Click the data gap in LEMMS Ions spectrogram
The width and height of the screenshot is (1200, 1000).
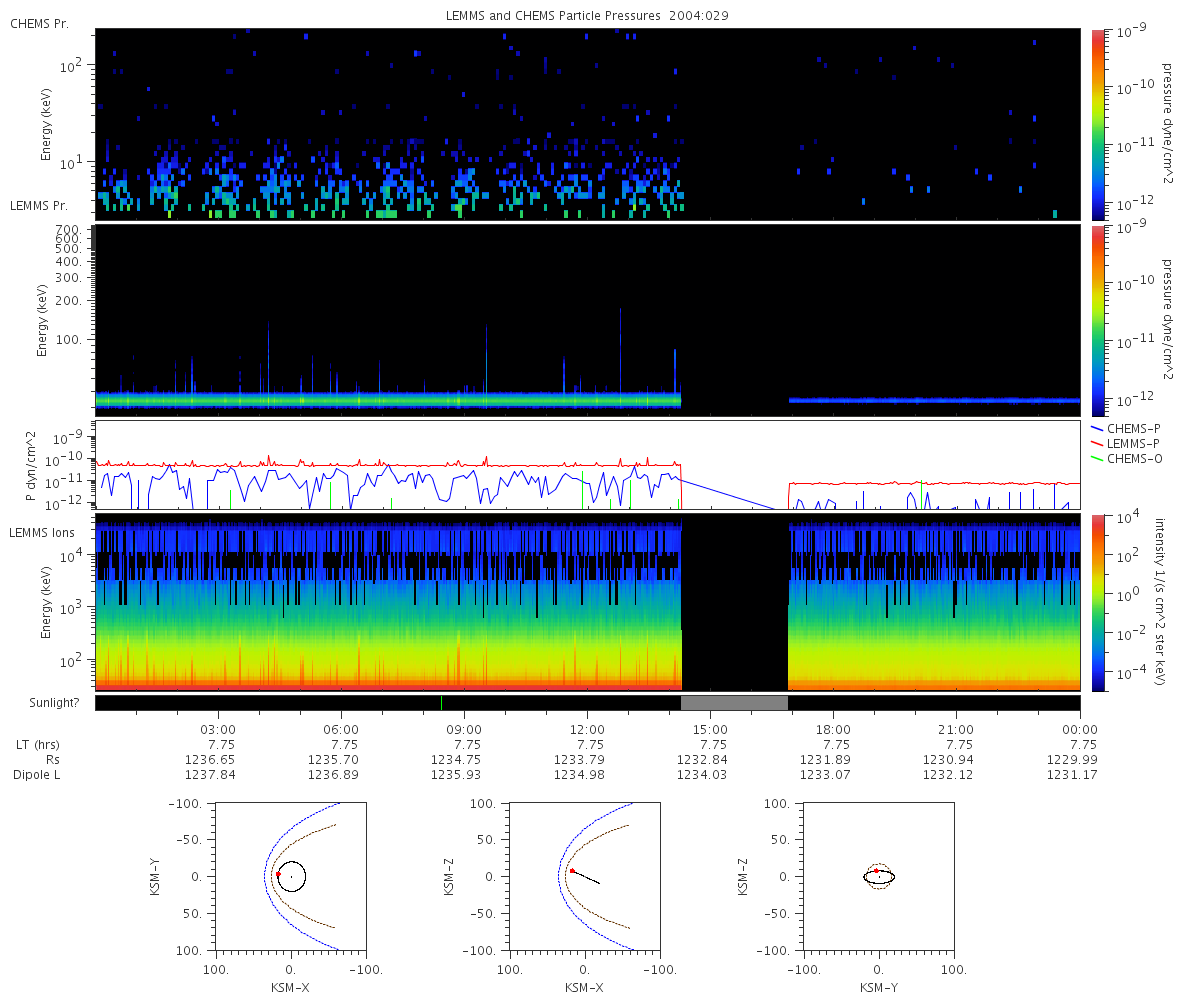click(735, 603)
